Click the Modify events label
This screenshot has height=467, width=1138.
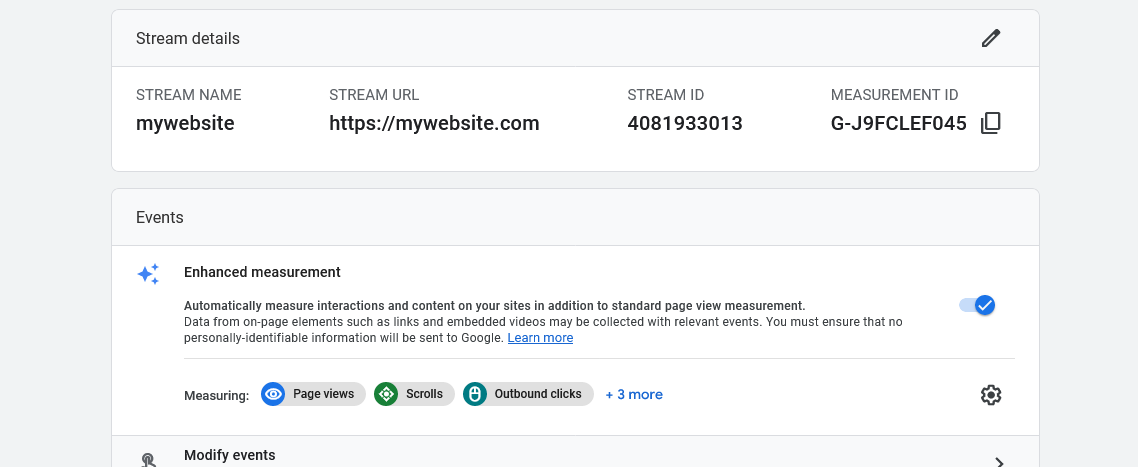click(229, 455)
